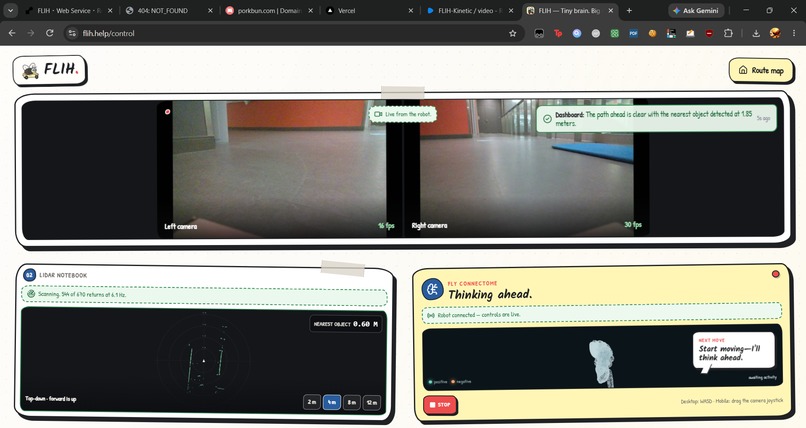Click the '16 fps' left camera label
The image size is (806, 428).
coord(386,226)
